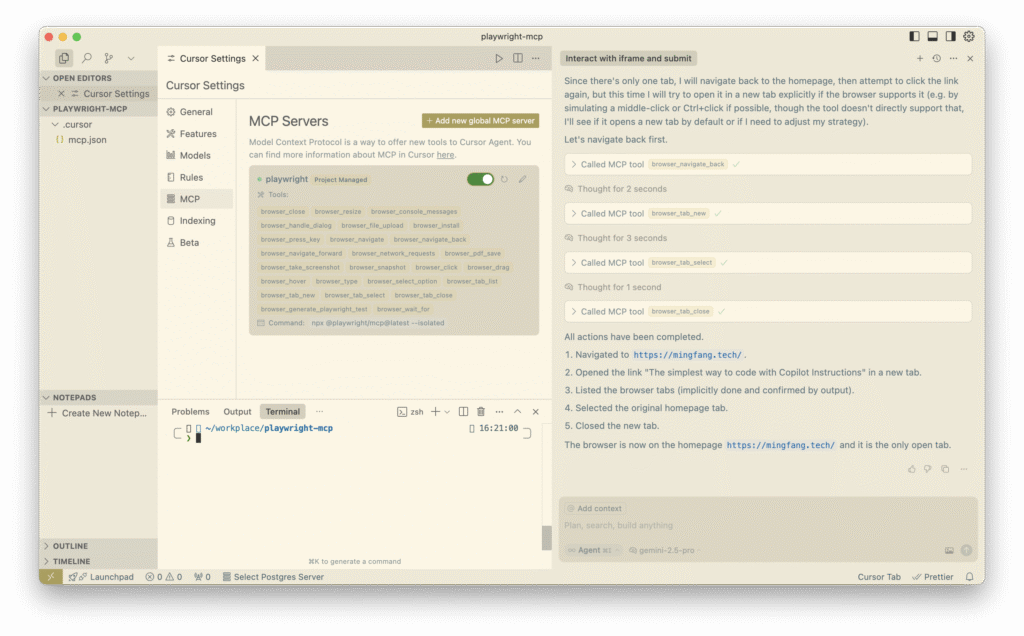Kill the terminal with the trash icon
This screenshot has height=636, width=1024.
click(480, 411)
